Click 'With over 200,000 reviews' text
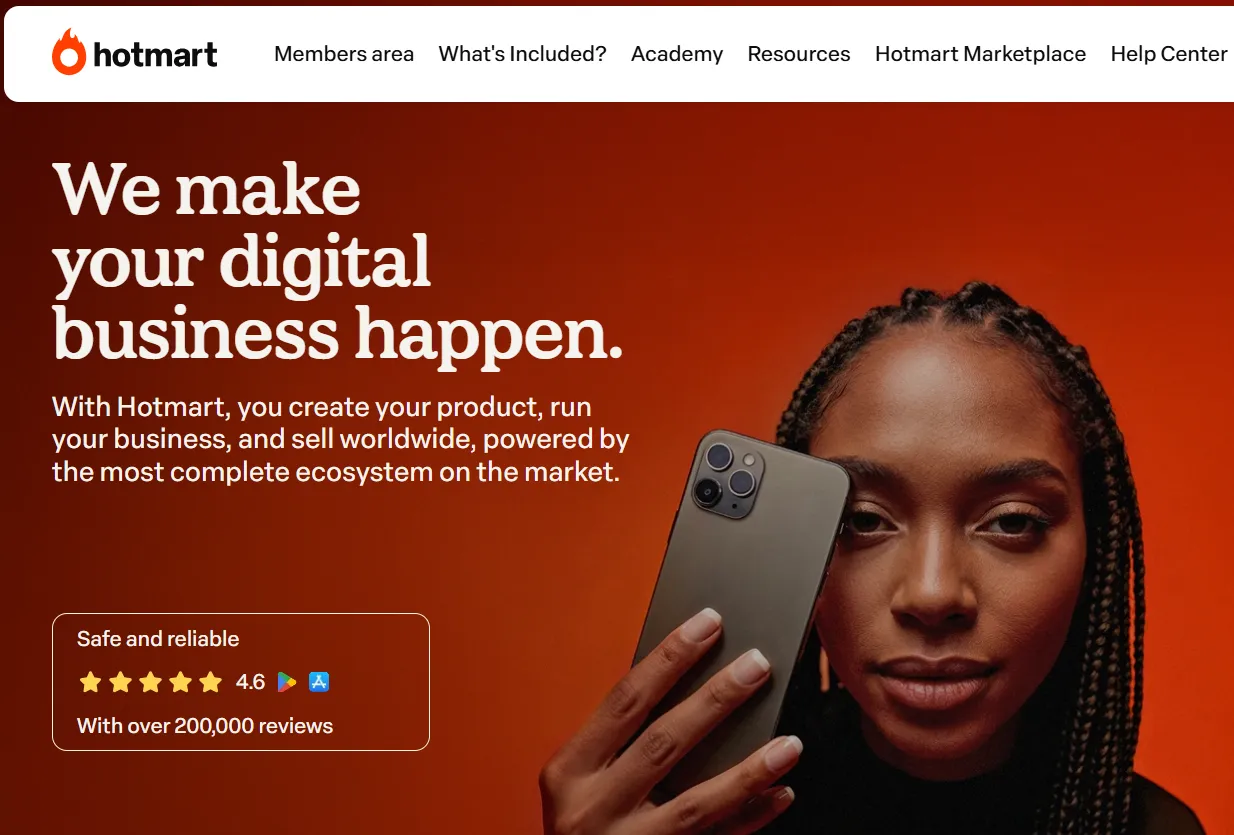 point(205,726)
